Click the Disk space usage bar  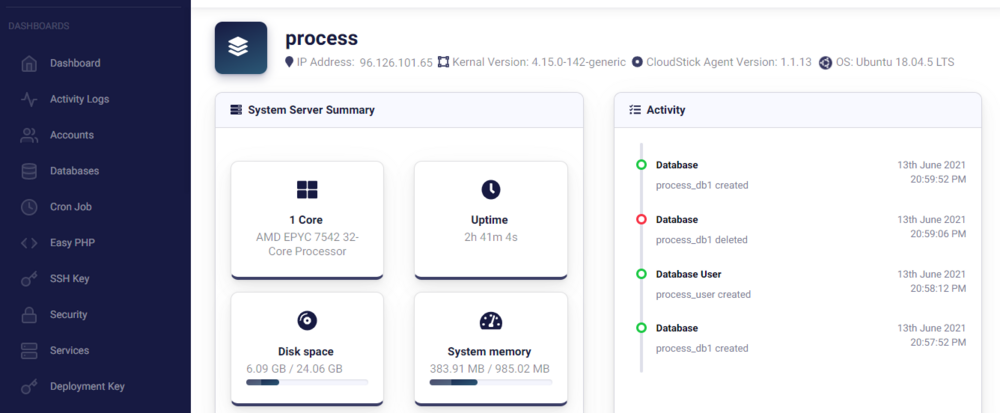point(306,382)
